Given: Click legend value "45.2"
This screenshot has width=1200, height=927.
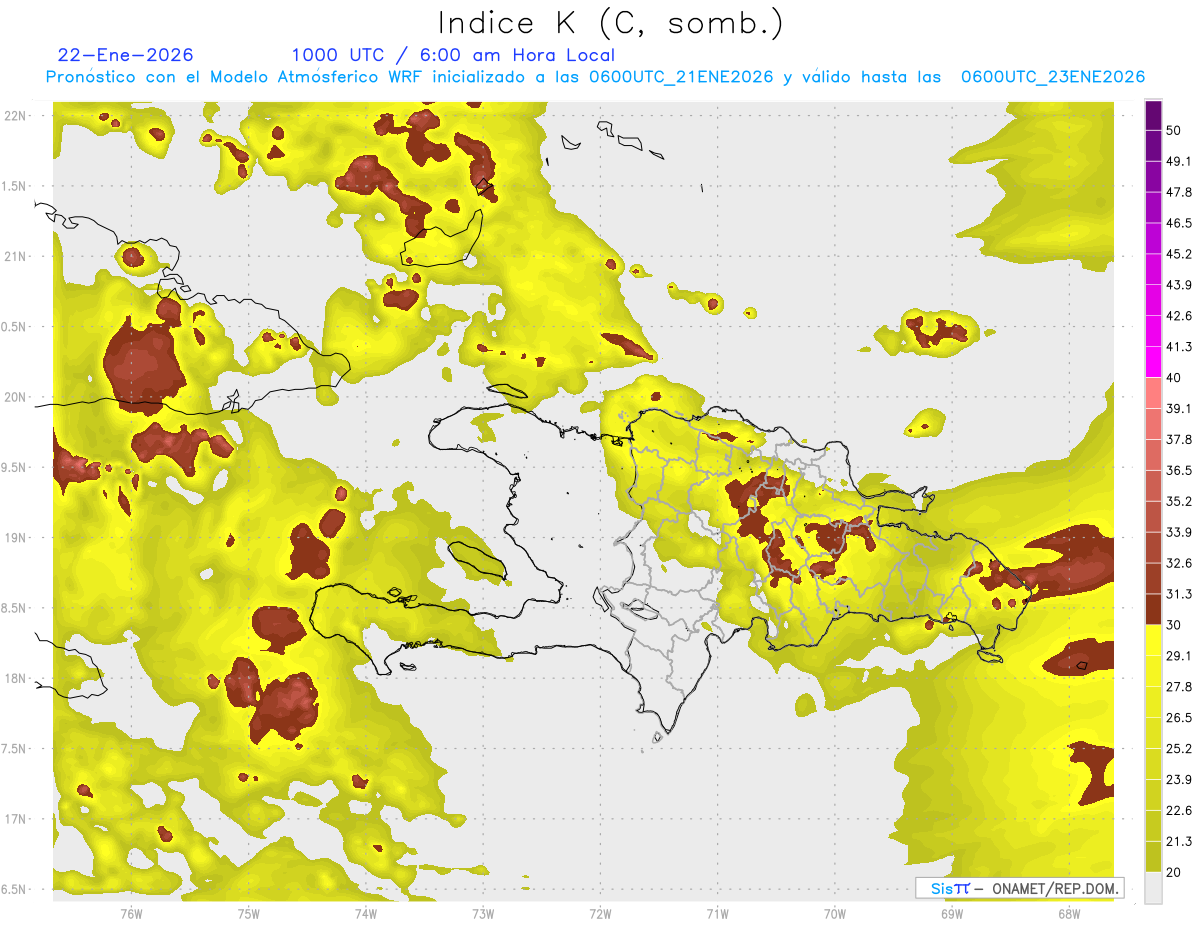Looking at the screenshot, I should coord(1178,254).
